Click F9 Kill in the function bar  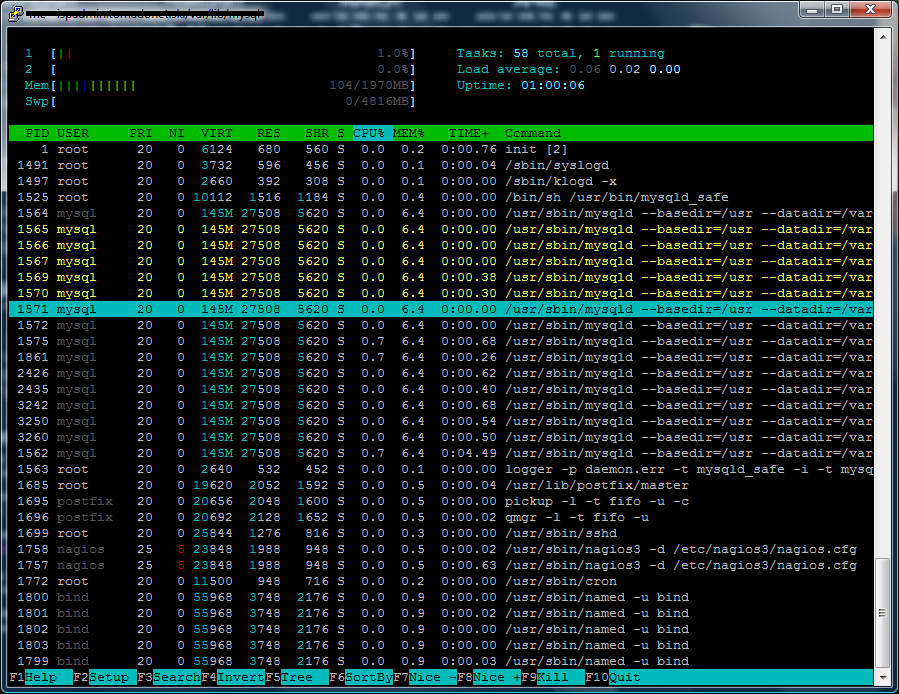coord(553,677)
